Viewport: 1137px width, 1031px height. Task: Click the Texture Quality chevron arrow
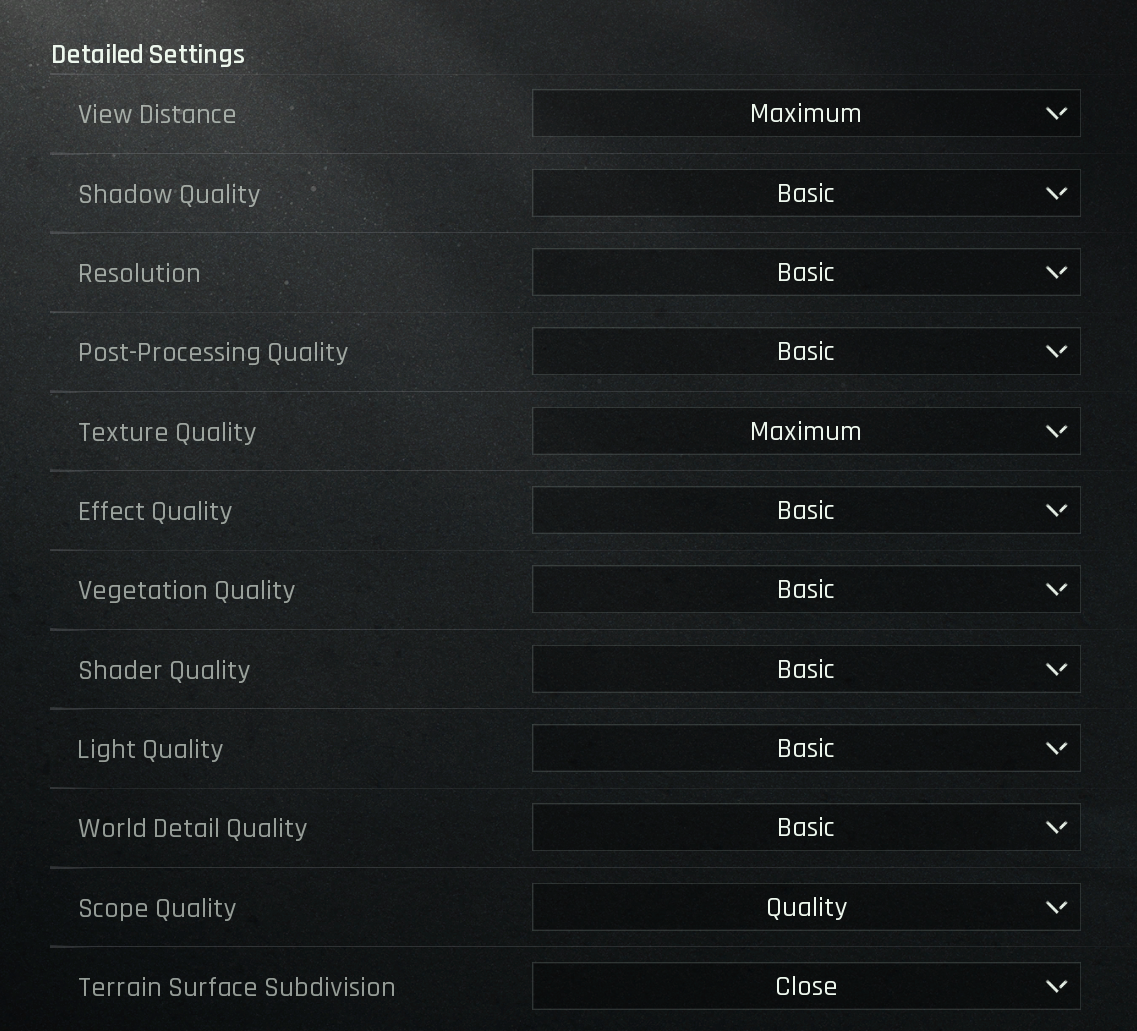[x=1056, y=431]
